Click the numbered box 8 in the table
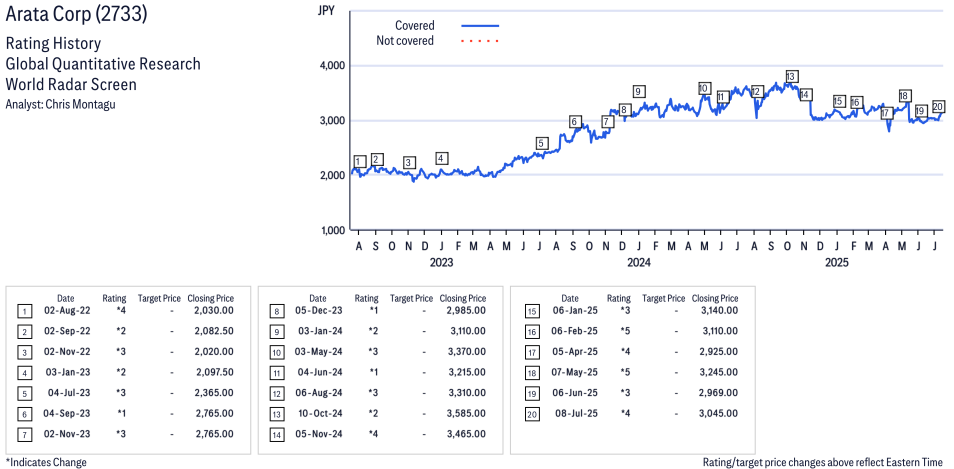The width and height of the screenshot is (954, 469). tap(276, 312)
